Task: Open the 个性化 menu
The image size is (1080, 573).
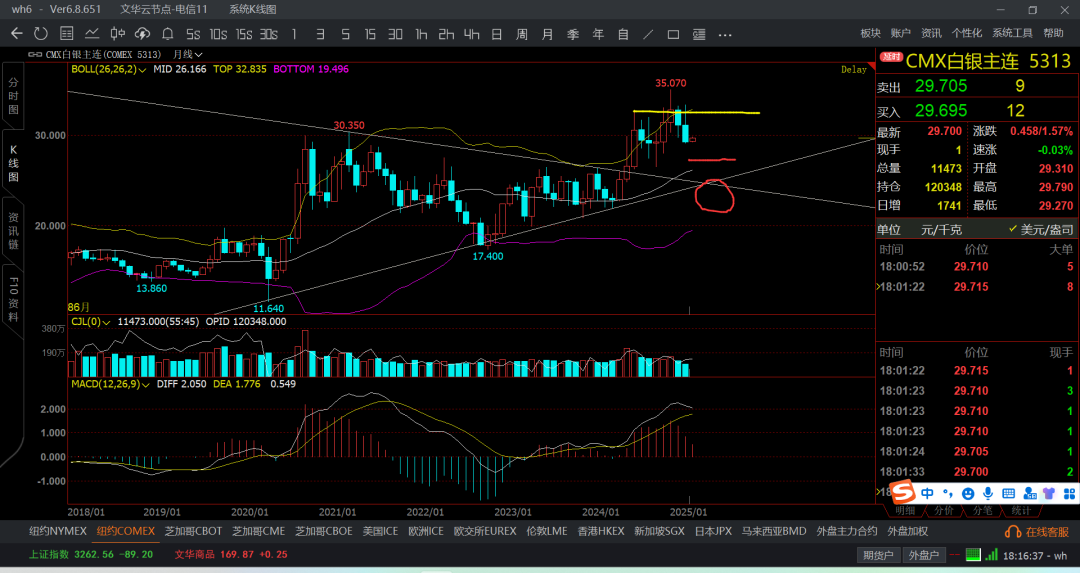Action: (x=966, y=33)
